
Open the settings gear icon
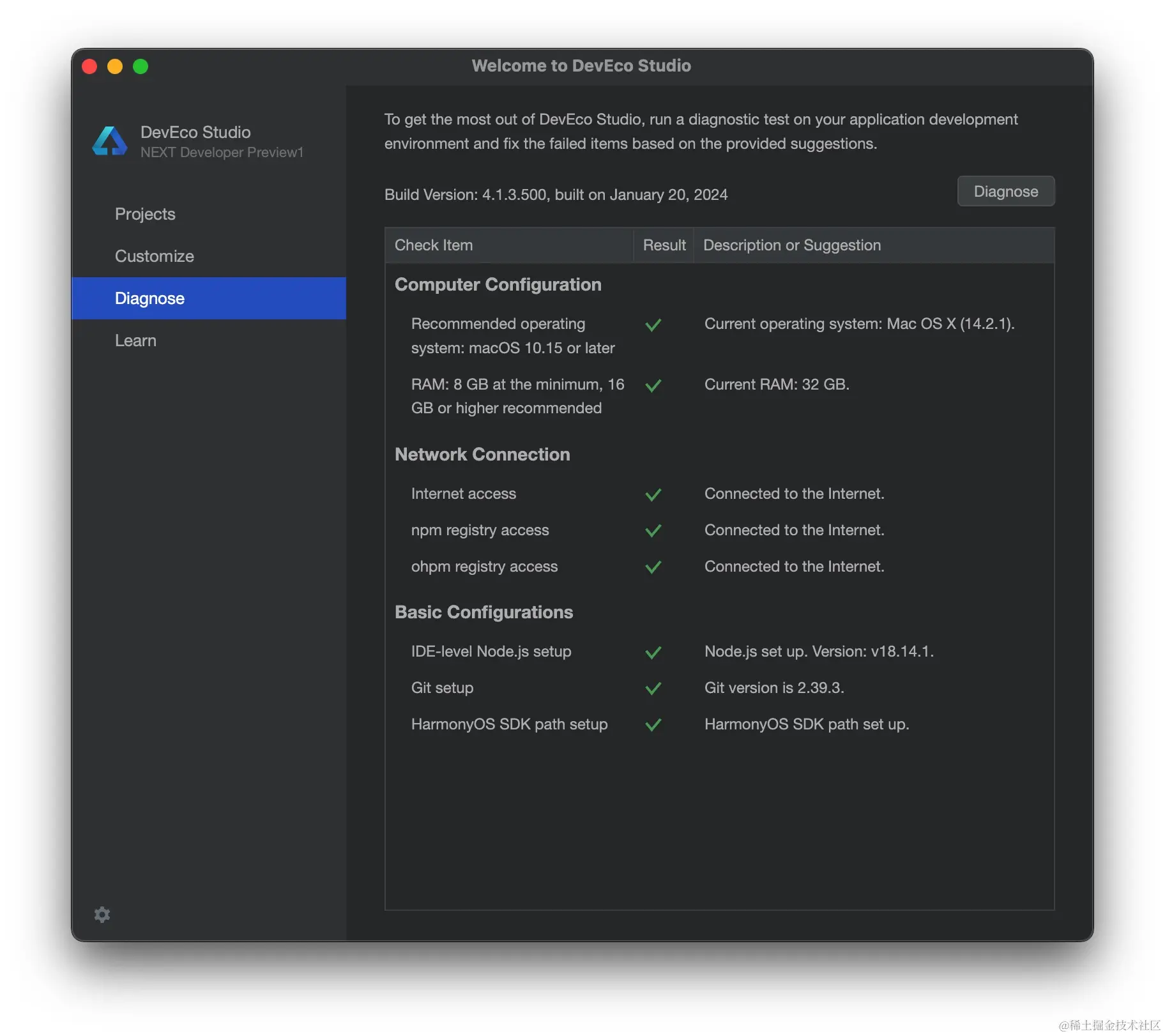tap(102, 915)
